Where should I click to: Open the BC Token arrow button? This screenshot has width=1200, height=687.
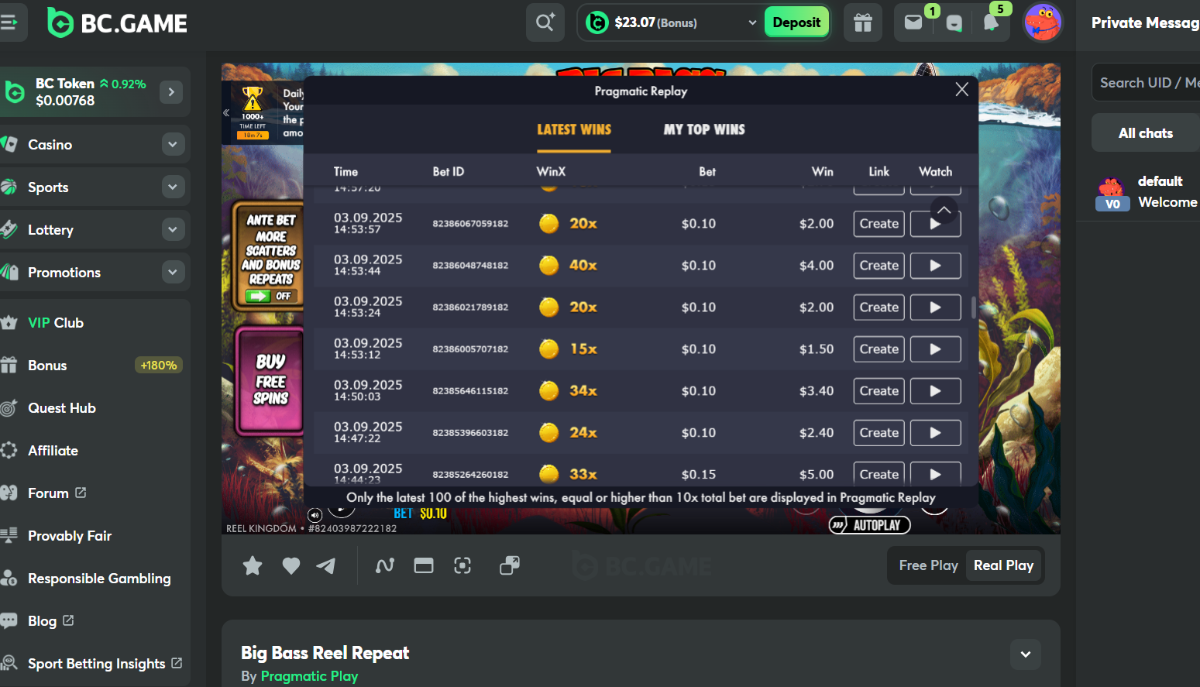[171, 92]
